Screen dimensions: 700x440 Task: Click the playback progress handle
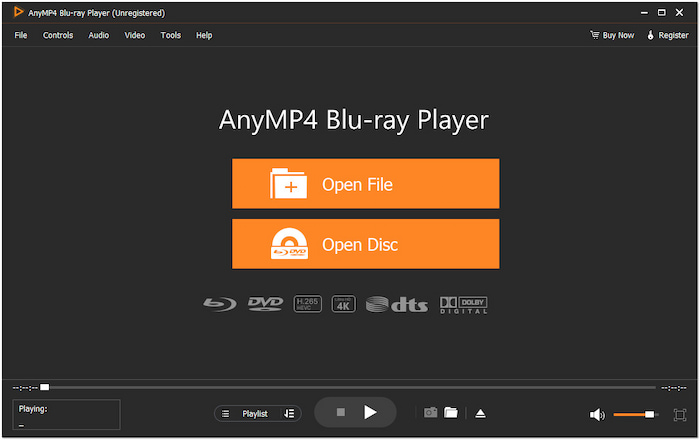pyautogui.click(x=45, y=387)
